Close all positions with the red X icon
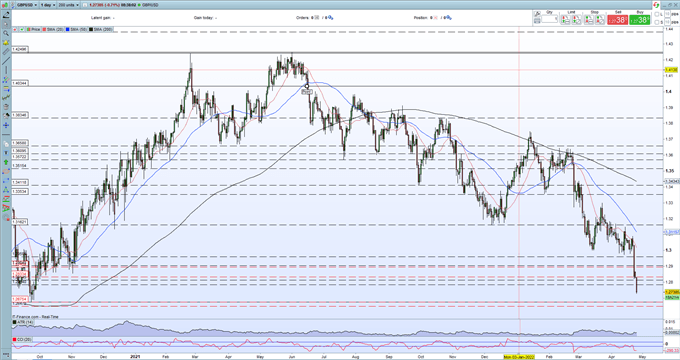 click(436, 18)
